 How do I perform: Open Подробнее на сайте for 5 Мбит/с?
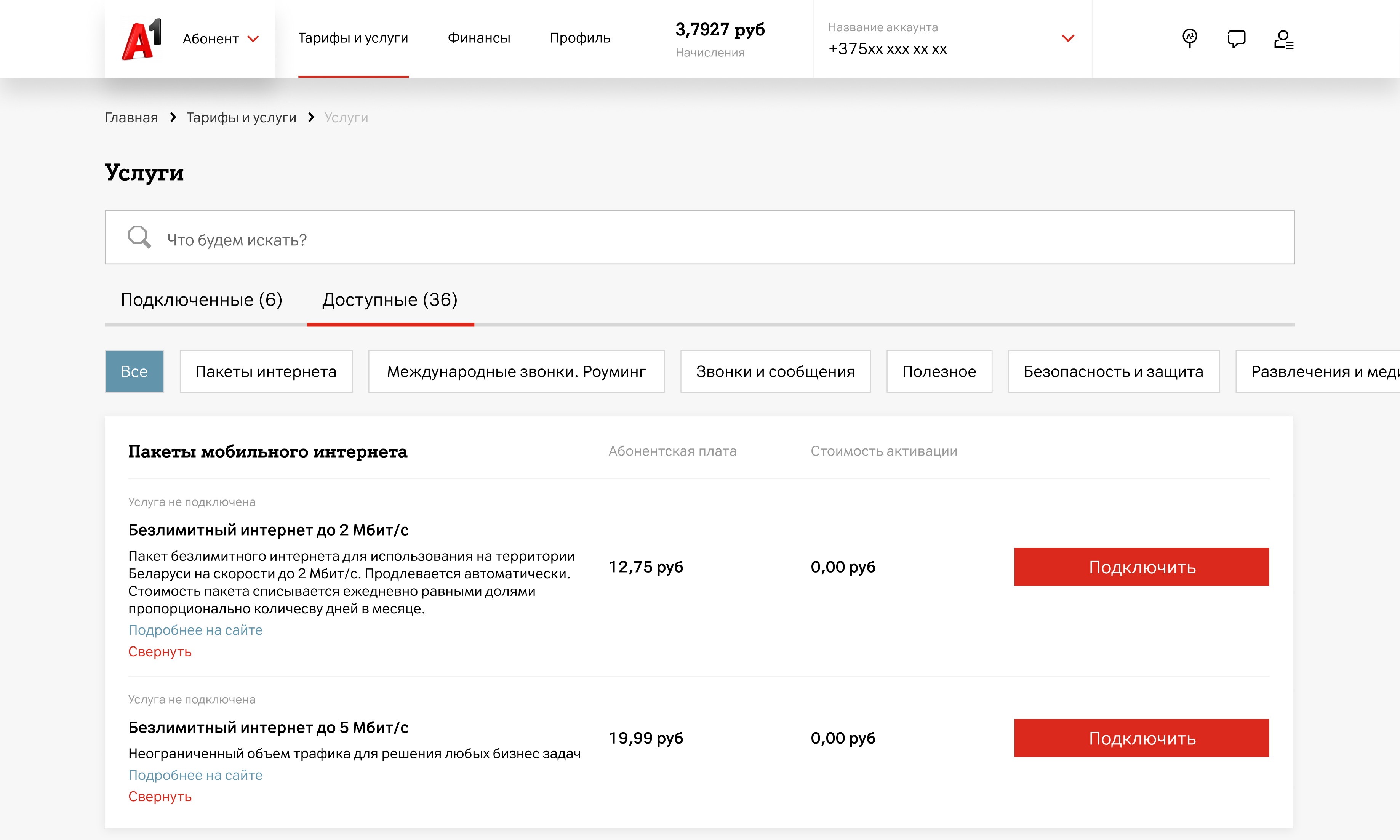(195, 775)
